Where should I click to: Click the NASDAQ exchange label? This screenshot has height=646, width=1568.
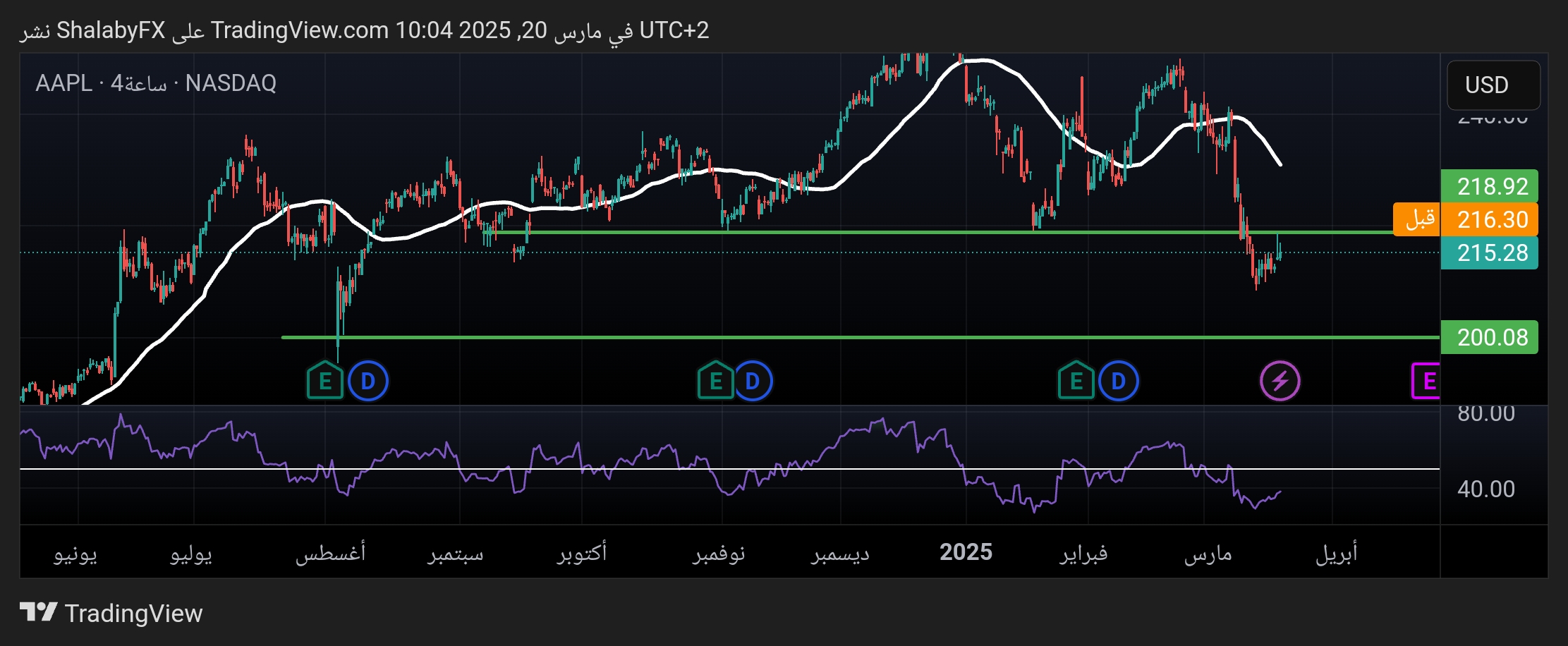point(231,83)
